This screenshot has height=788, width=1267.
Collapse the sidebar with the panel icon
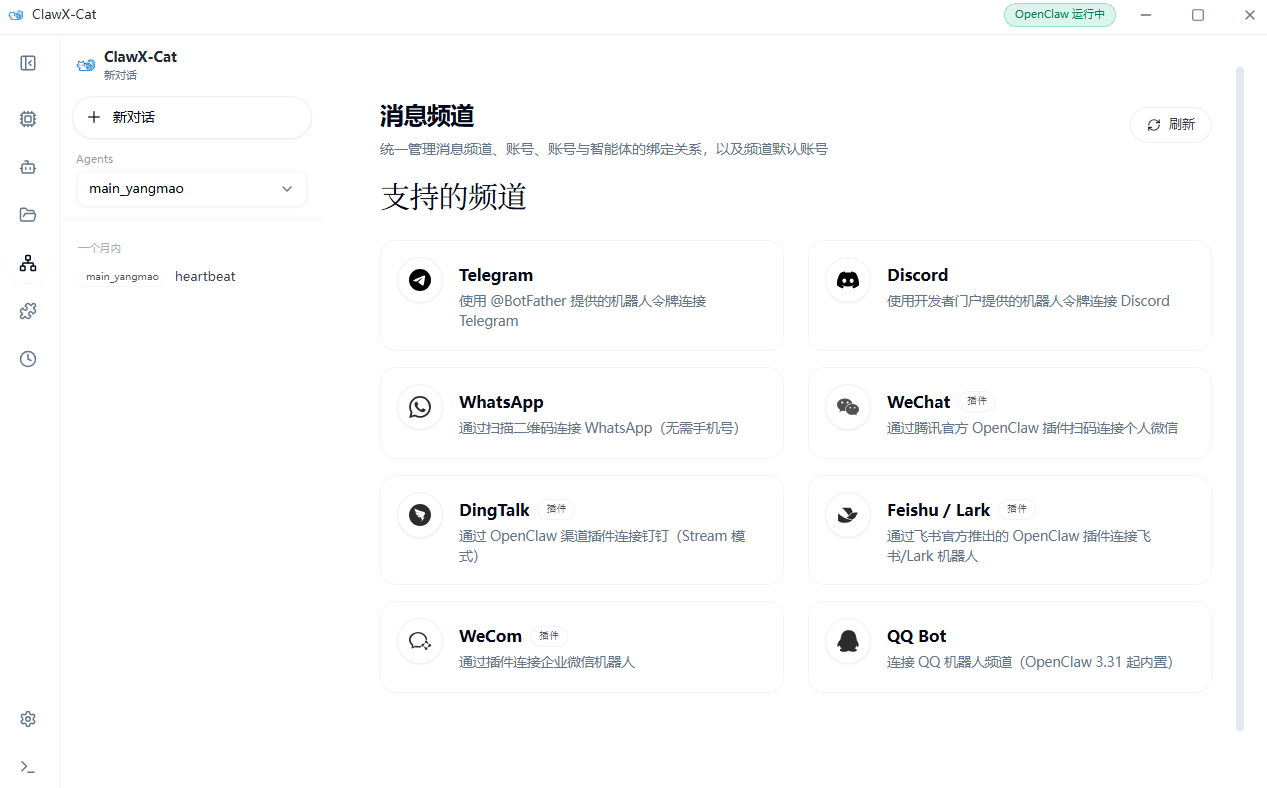click(27, 62)
